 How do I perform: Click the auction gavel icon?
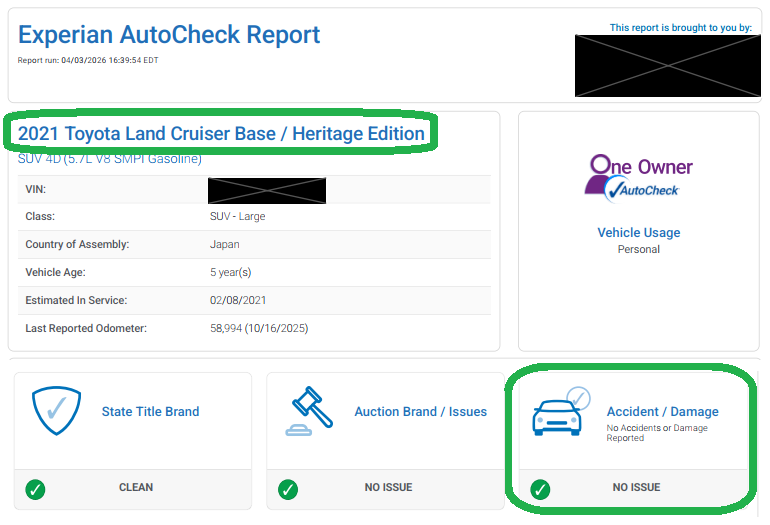click(x=309, y=411)
